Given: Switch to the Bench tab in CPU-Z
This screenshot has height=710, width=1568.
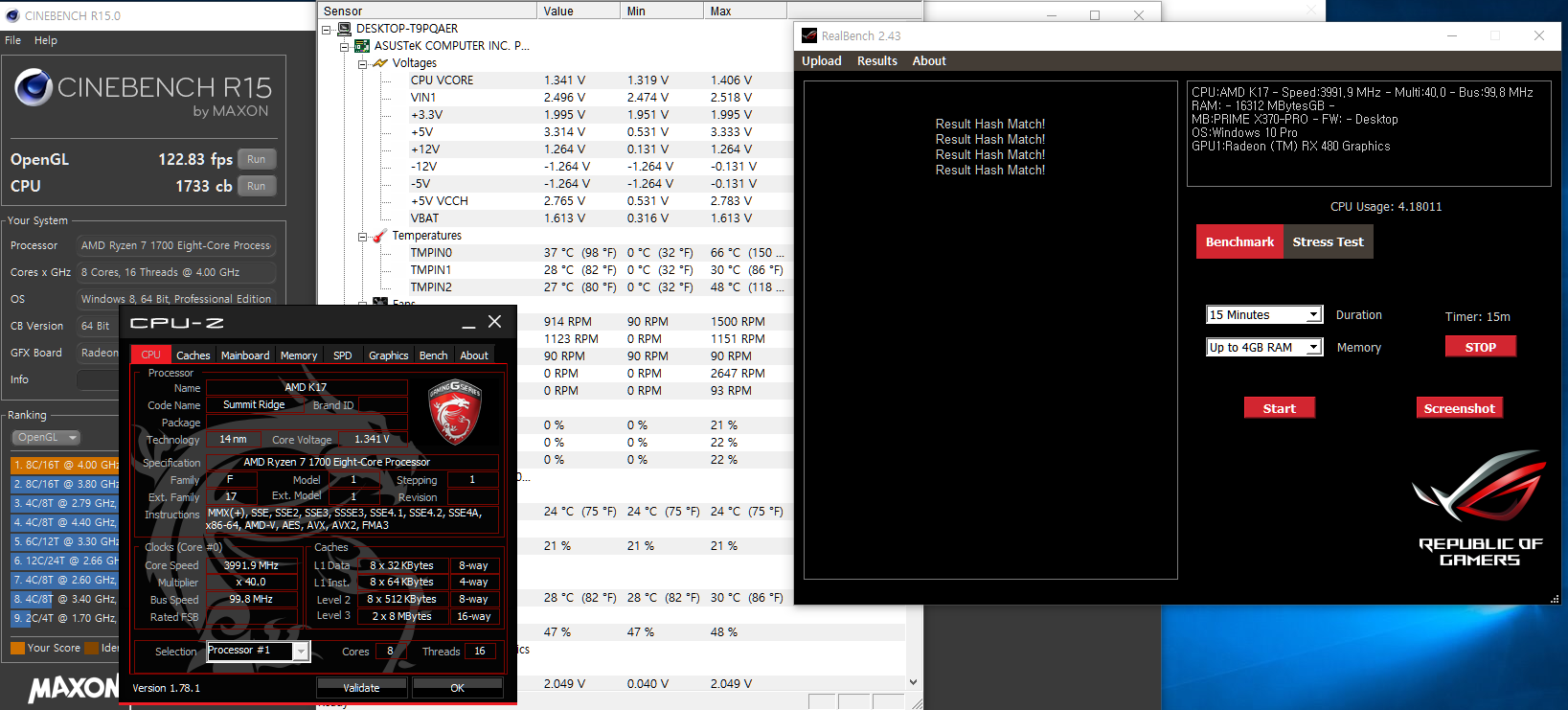Looking at the screenshot, I should click(434, 355).
